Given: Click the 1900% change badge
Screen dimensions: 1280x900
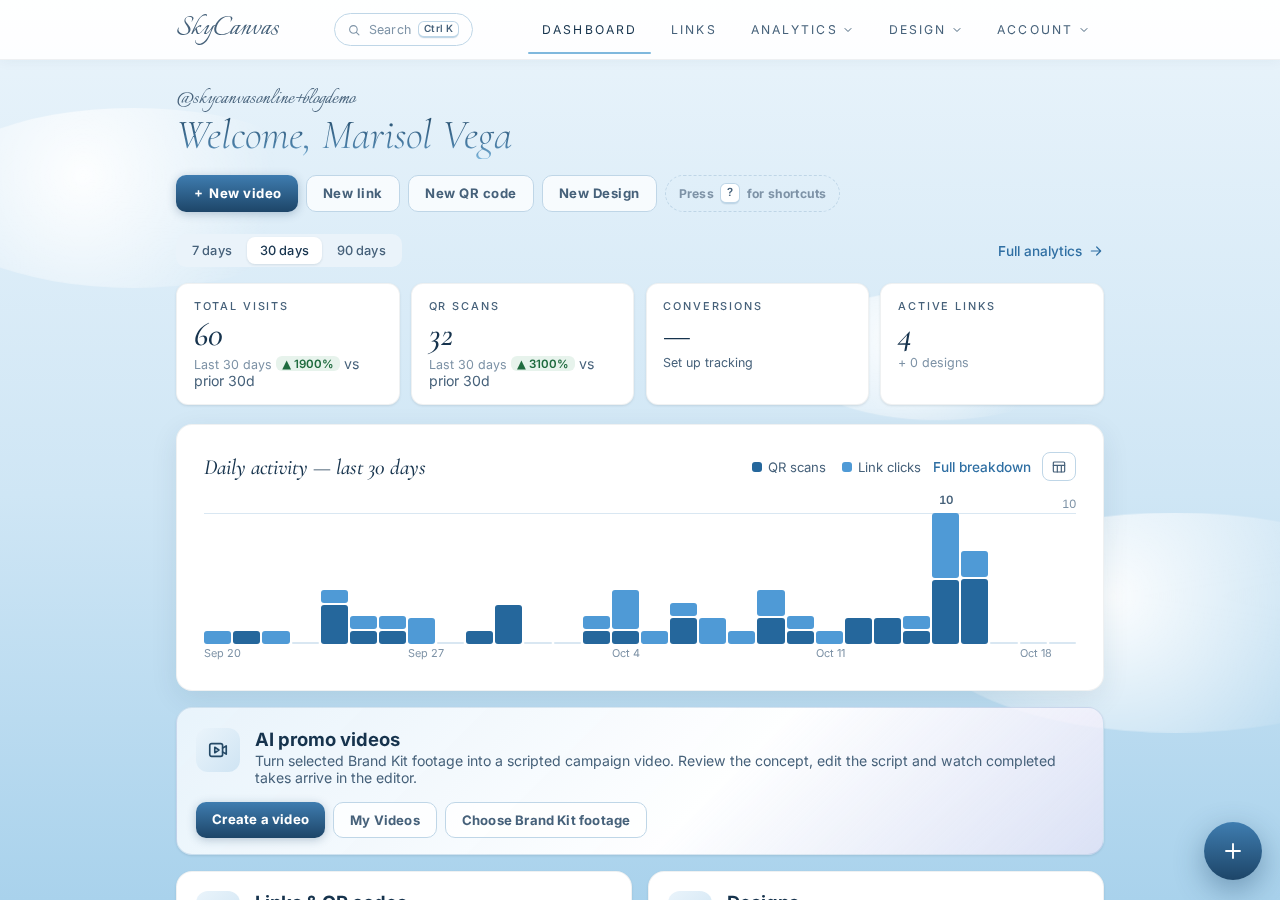Looking at the screenshot, I should pos(308,364).
